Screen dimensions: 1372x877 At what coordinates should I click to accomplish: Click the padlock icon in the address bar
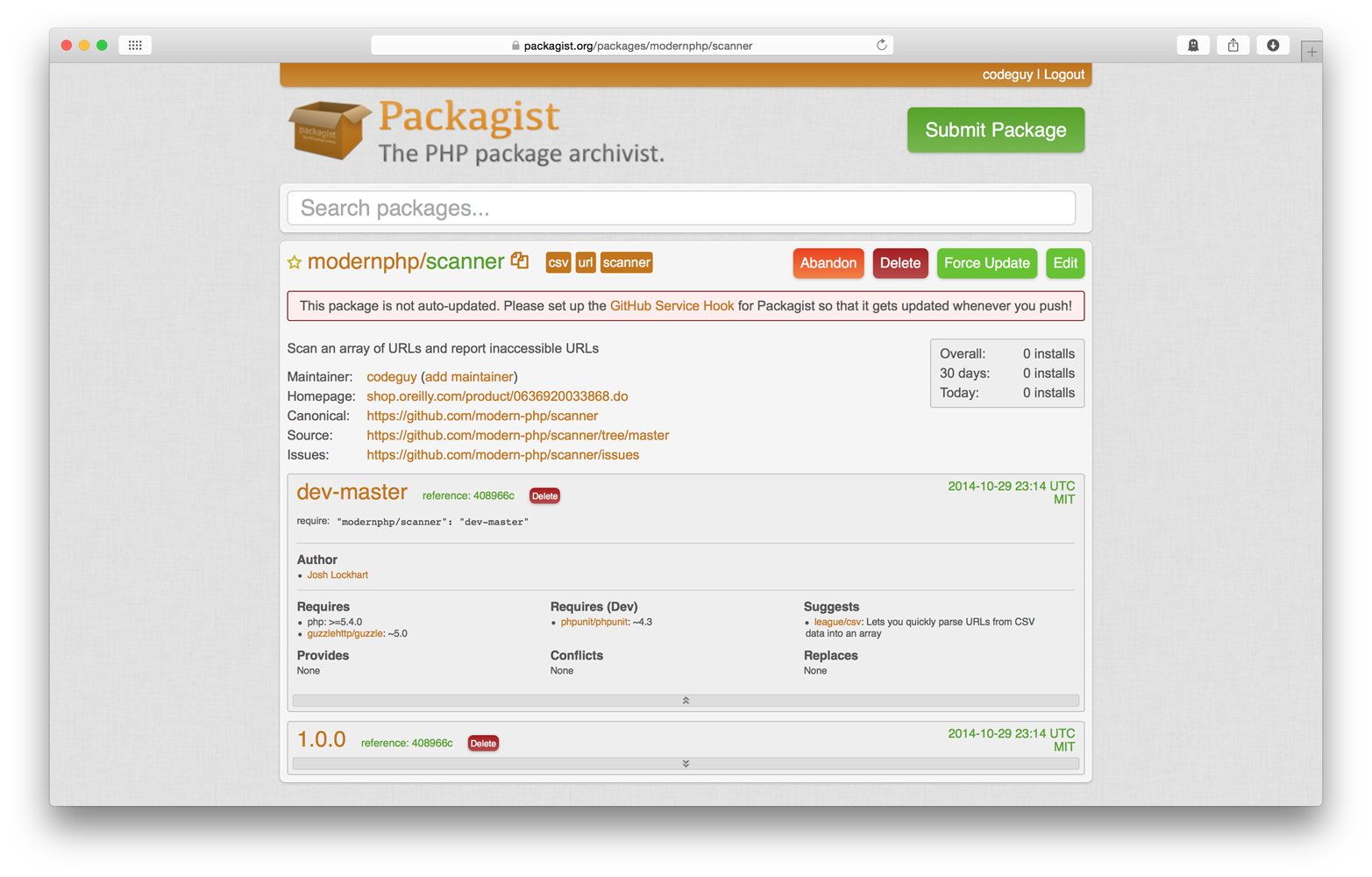[514, 45]
